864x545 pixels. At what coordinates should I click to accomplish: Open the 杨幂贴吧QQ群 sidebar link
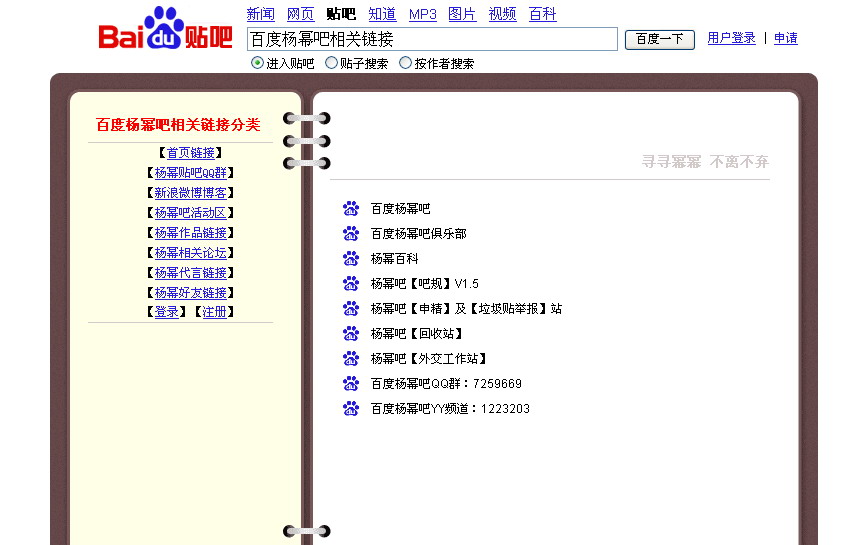[191, 172]
